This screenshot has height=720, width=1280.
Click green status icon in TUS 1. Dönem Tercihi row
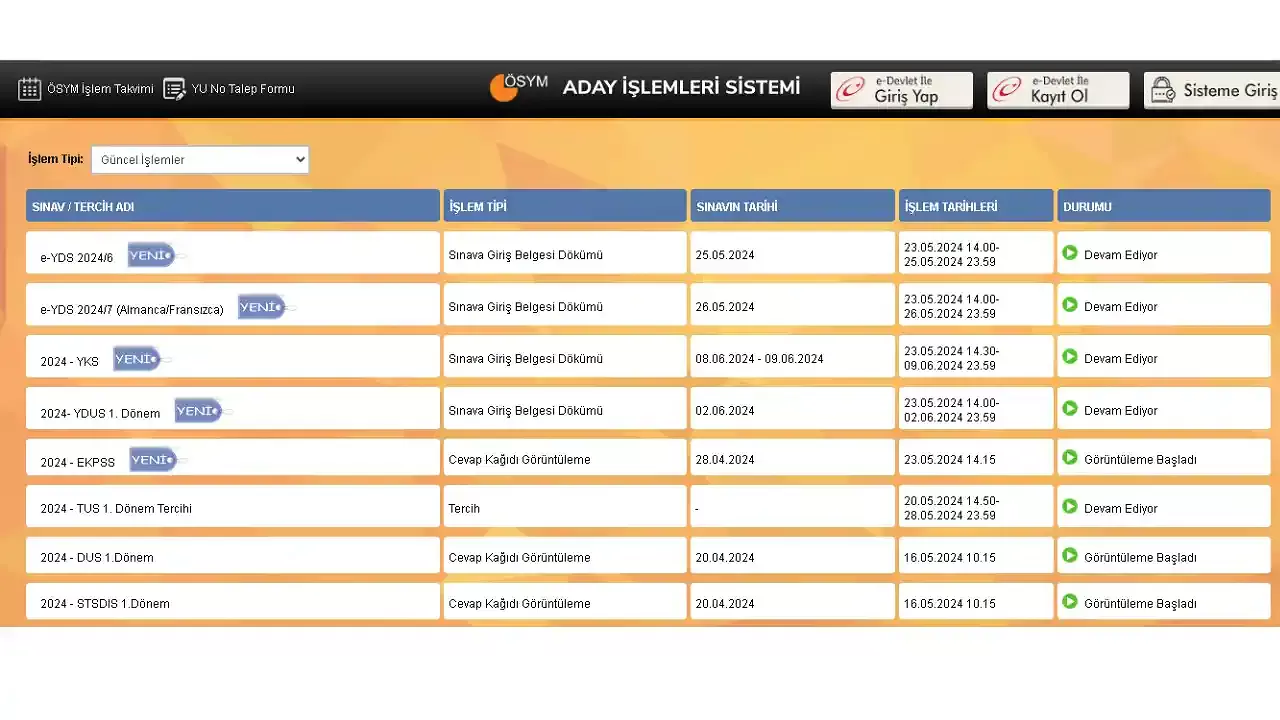(x=1070, y=507)
